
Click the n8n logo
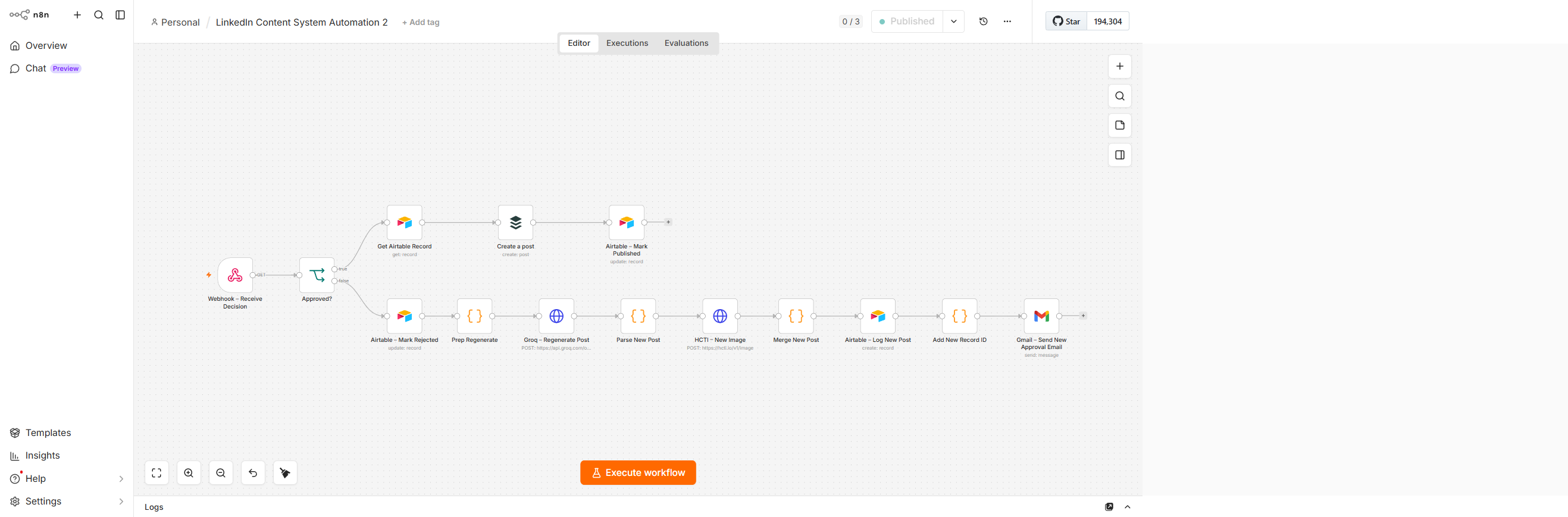(x=29, y=15)
